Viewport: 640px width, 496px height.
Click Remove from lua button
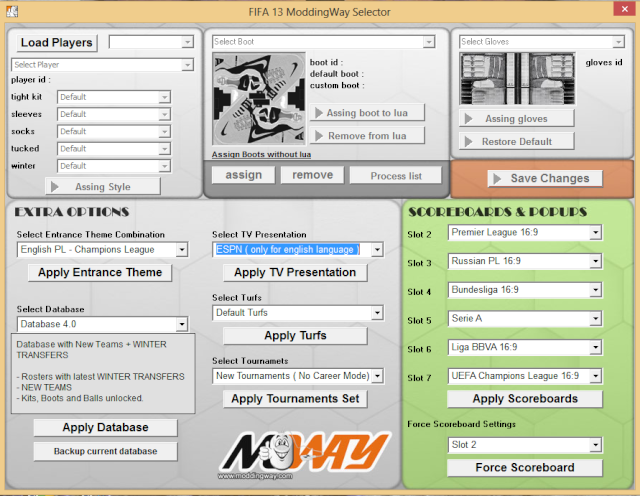tap(367, 136)
